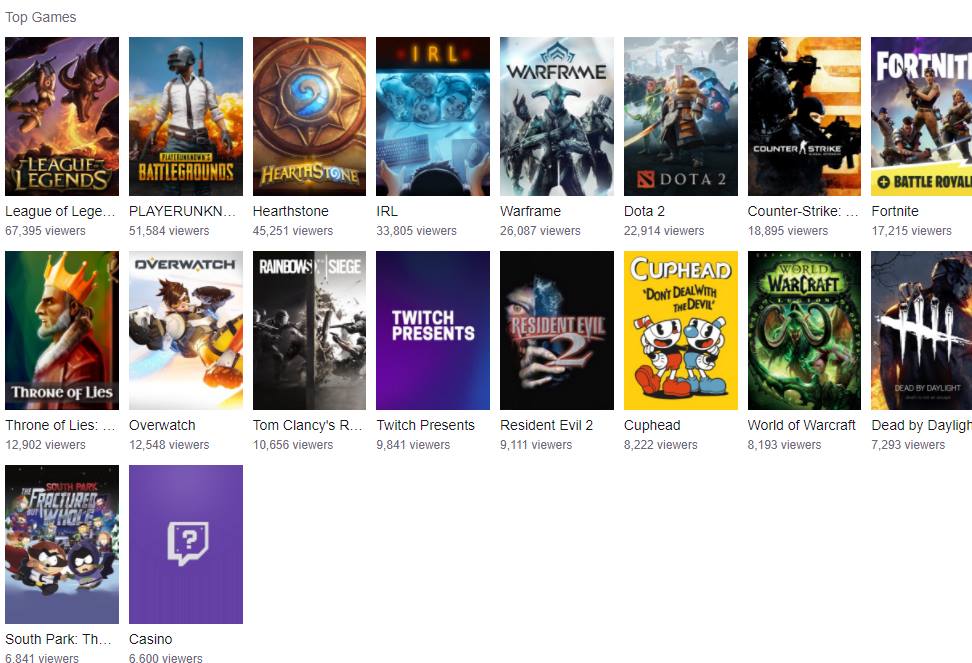Open the Throne of Lies cover thumbnail

click(62, 330)
